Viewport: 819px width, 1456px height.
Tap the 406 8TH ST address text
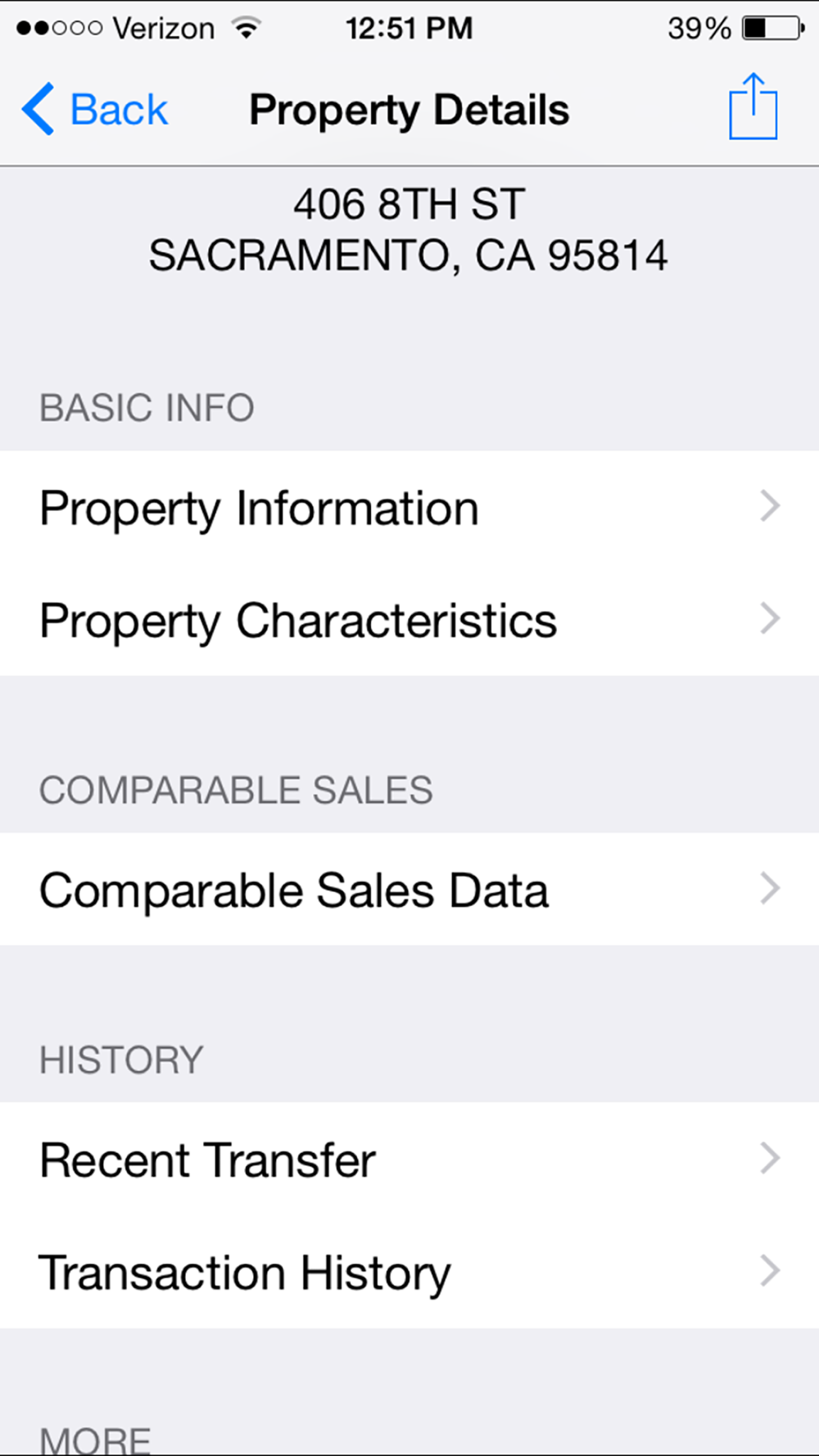[409, 204]
